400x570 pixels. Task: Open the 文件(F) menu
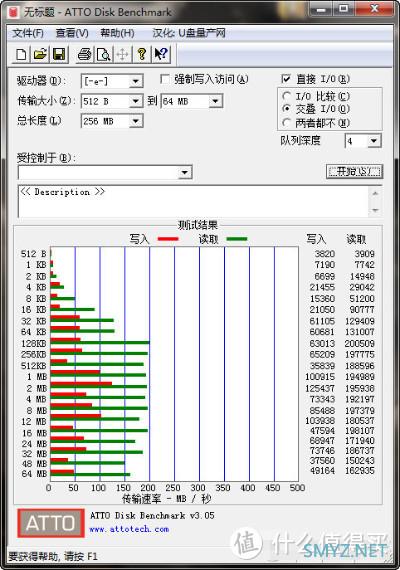[x=28, y=33]
